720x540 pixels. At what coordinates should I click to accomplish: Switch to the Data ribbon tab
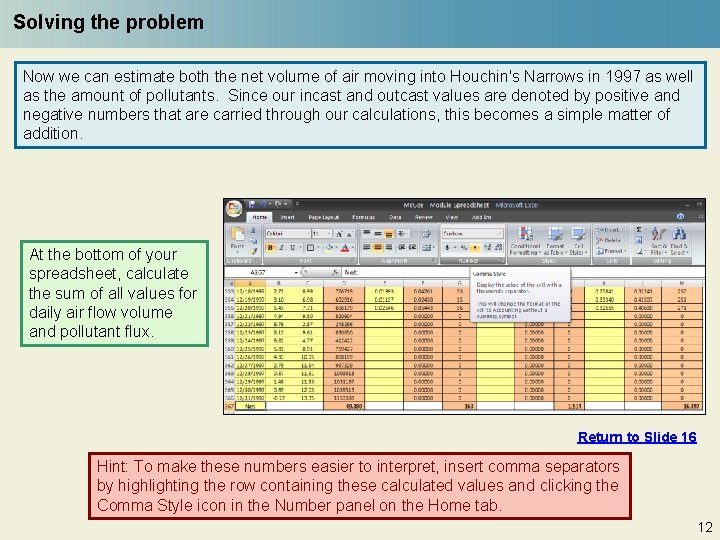coord(395,217)
